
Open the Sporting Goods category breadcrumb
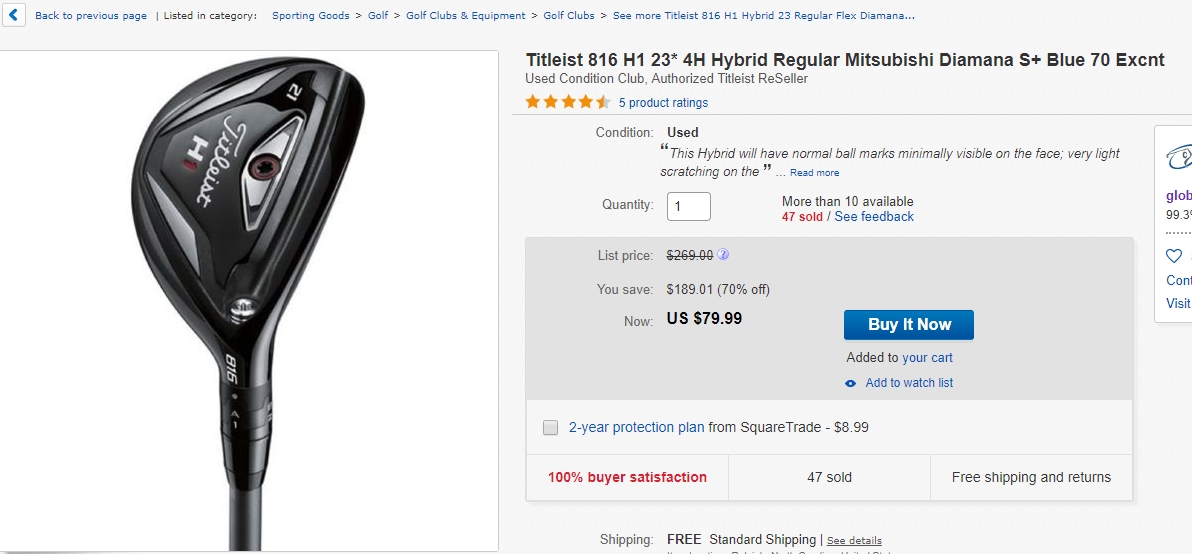(311, 16)
